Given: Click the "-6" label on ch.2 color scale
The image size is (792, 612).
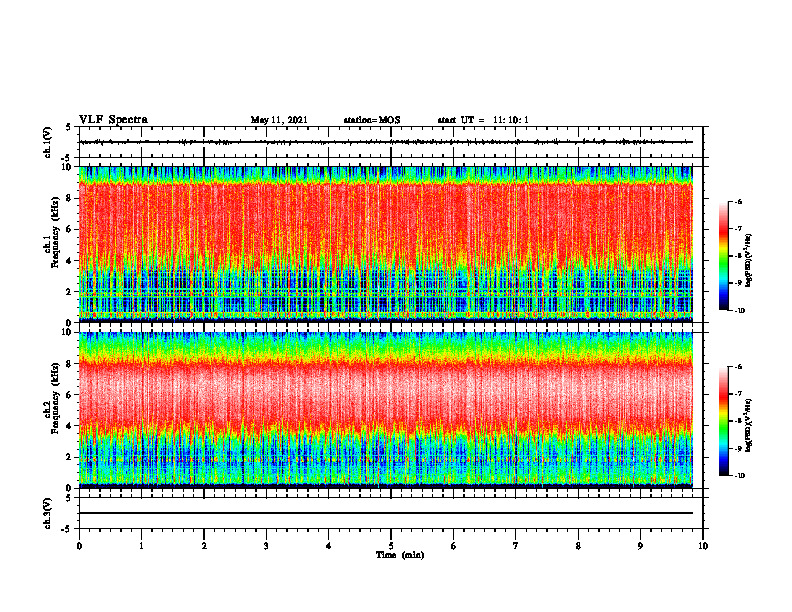Looking at the screenshot, I should [738, 367].
